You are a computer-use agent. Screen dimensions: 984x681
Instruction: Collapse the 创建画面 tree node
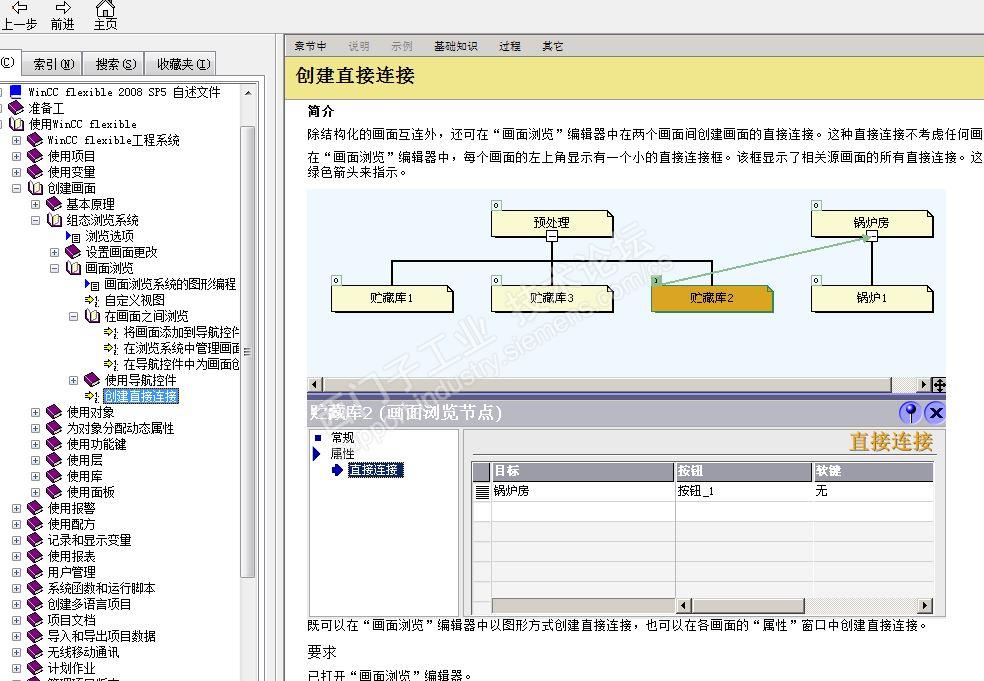point(17,188)
